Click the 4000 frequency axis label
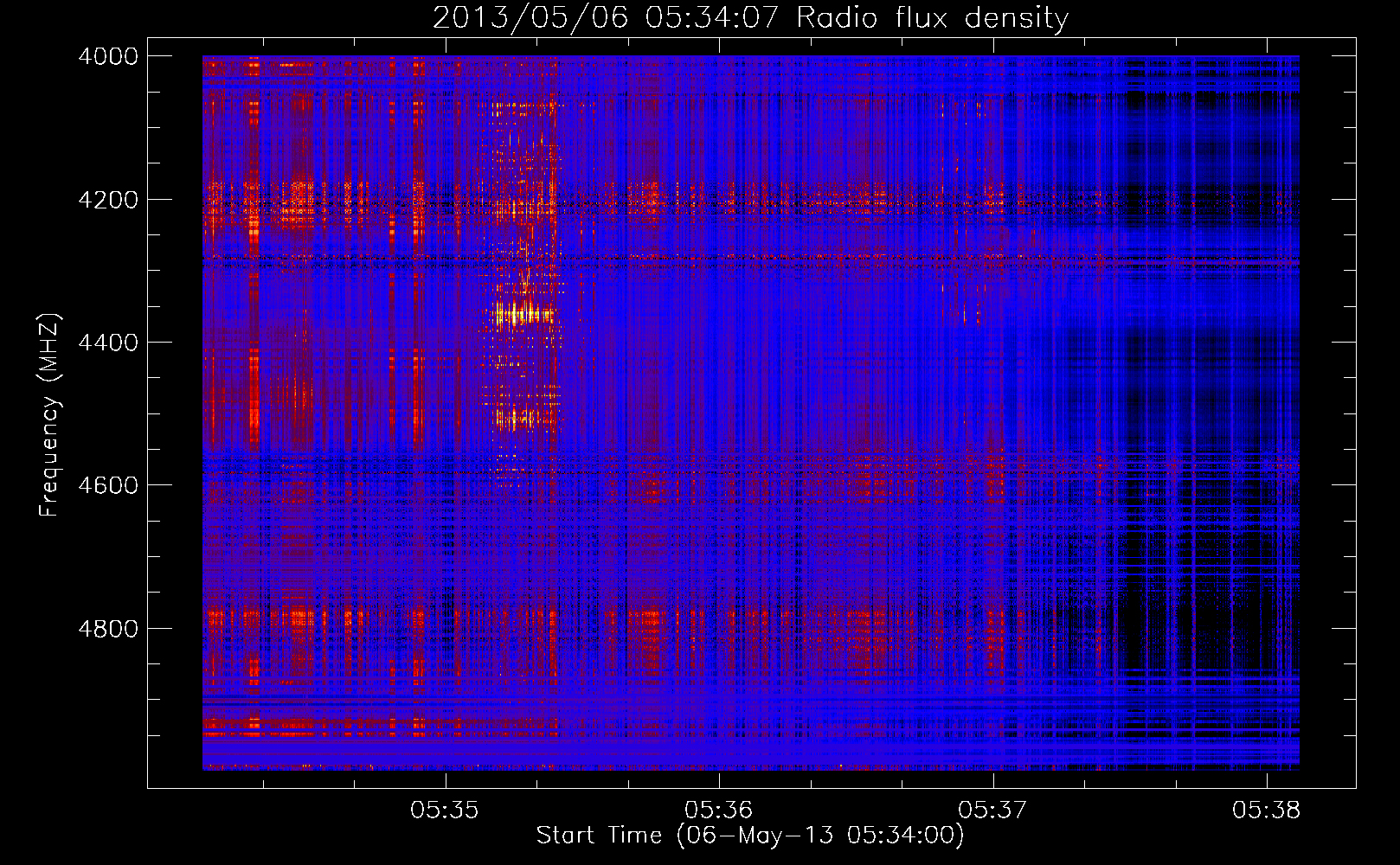Image resolution: width=1400 pixels, height=865 pixels. [x=108, y=56]
